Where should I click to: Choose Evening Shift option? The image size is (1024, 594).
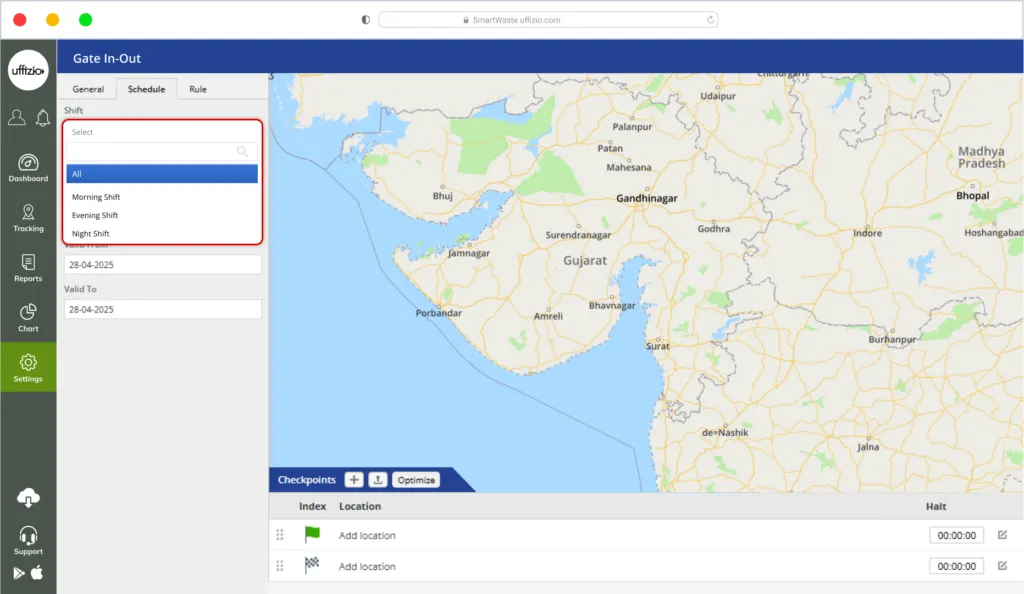(x=95, y=215)
